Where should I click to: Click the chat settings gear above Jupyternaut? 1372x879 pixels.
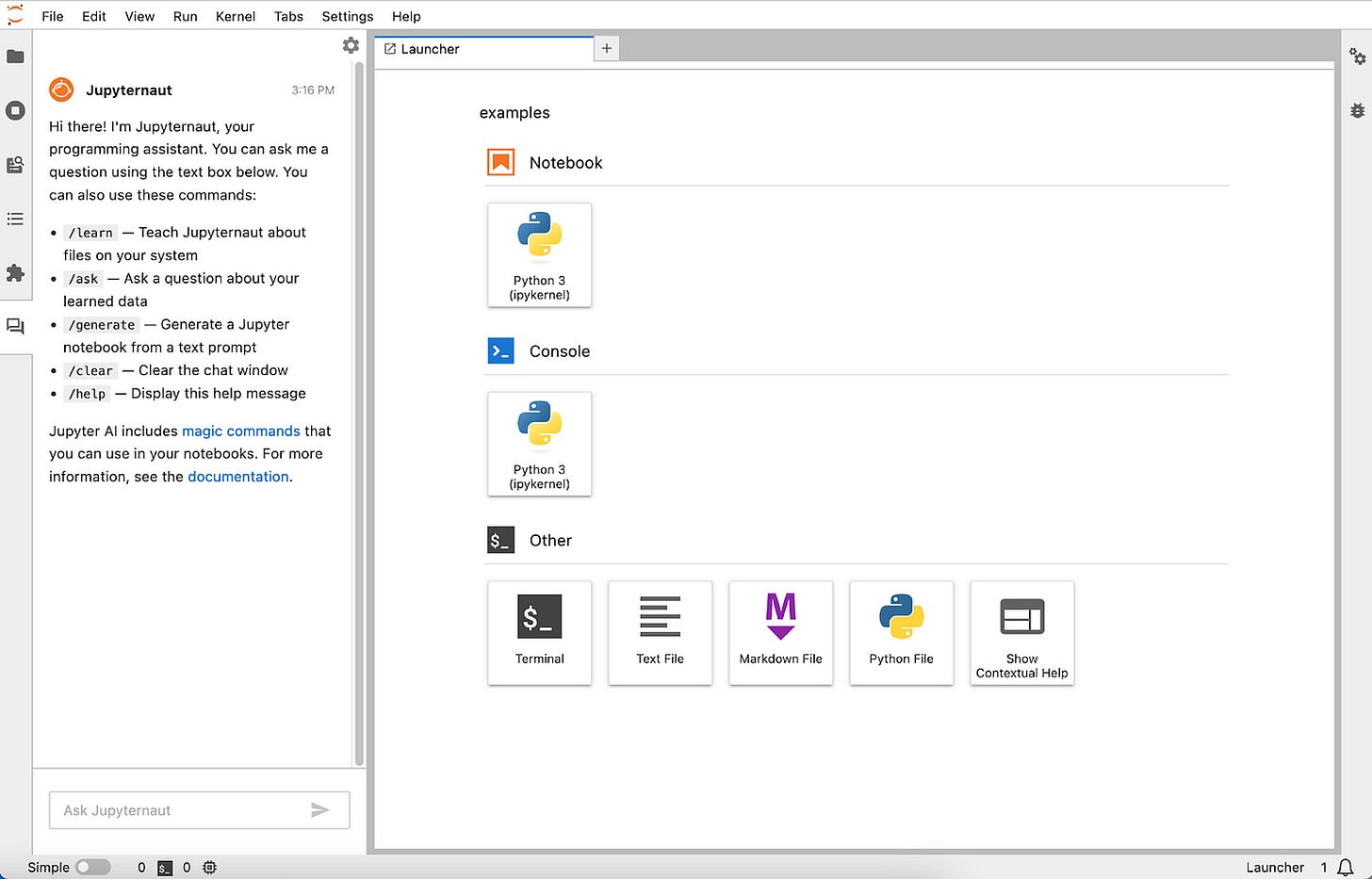tap(351, 44)
